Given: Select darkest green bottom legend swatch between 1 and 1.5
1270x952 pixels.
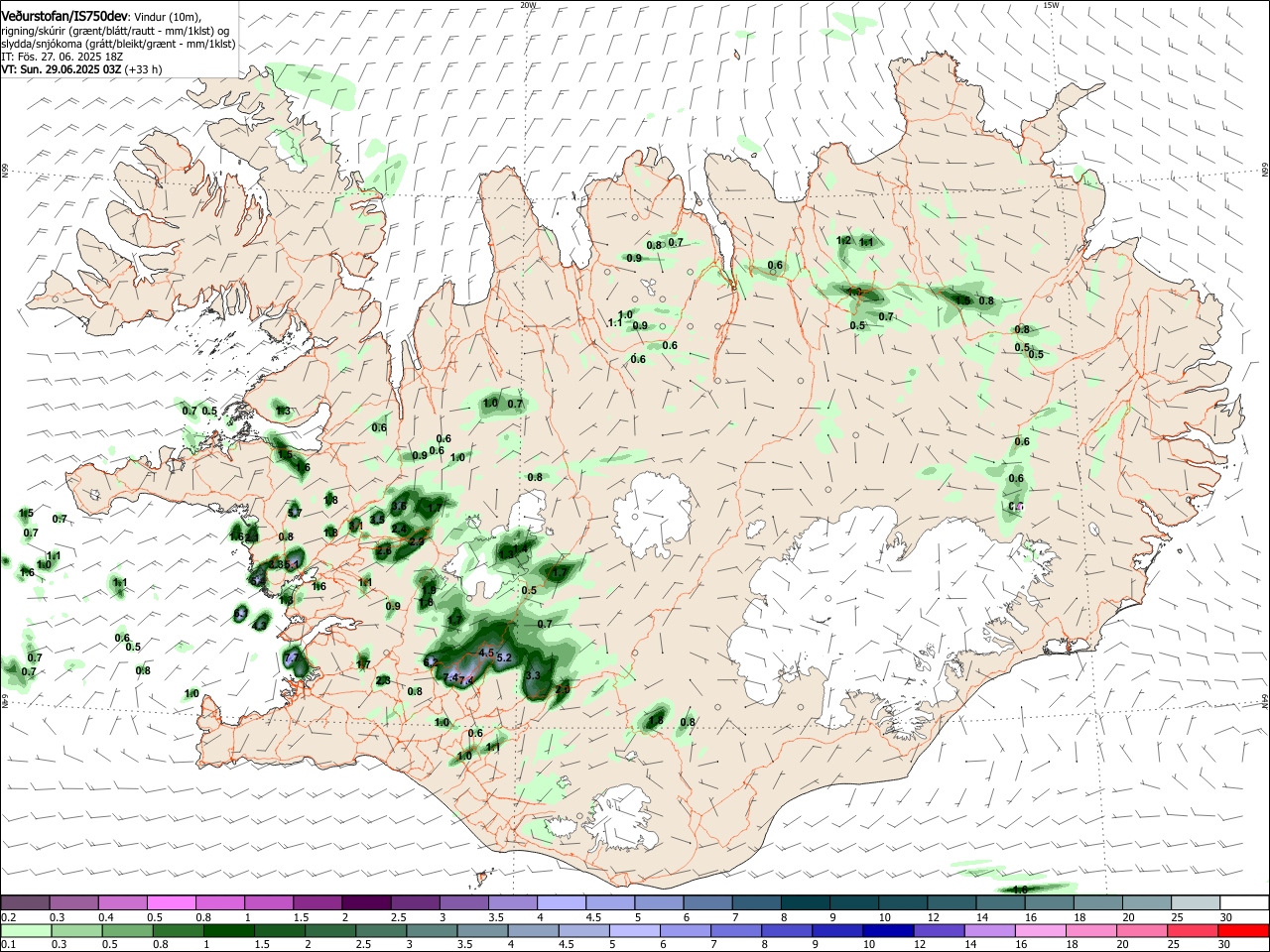Looking at the screenshot, I should click(x=228, y=930).
